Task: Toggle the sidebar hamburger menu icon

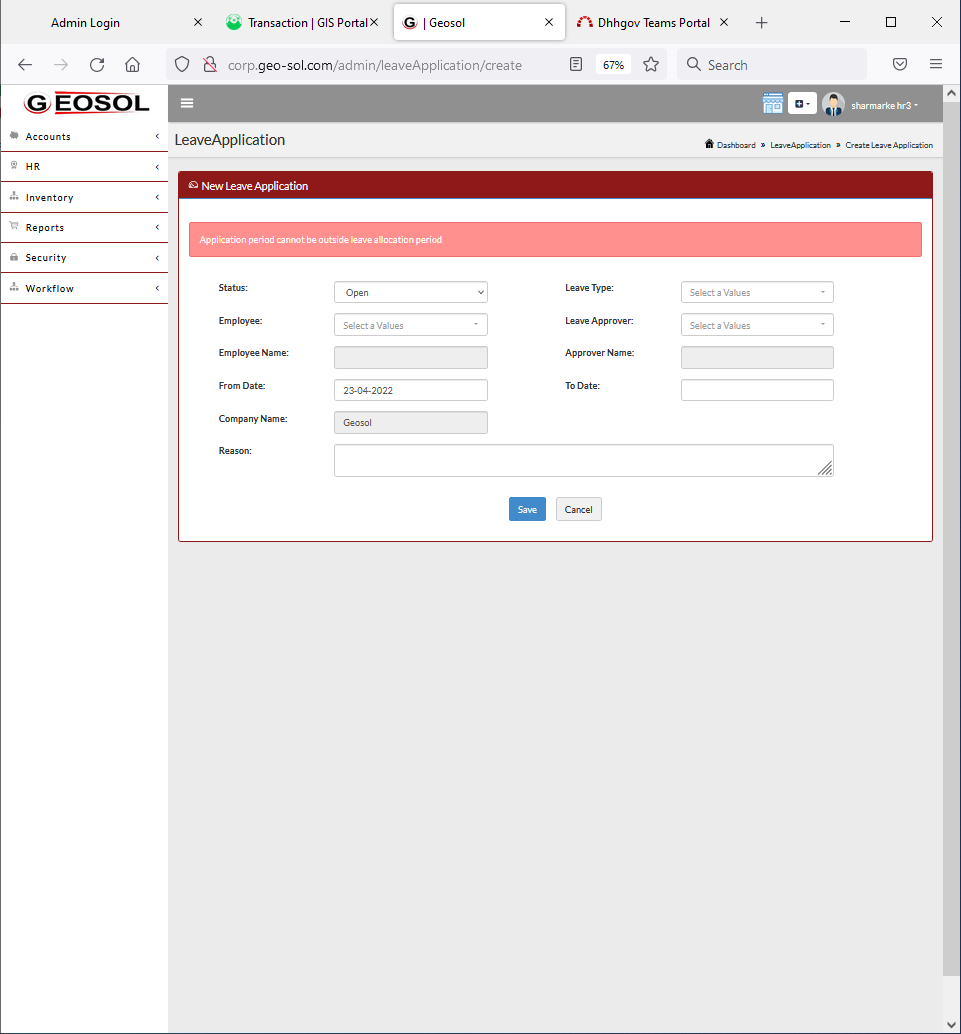Action: point(187,103)
